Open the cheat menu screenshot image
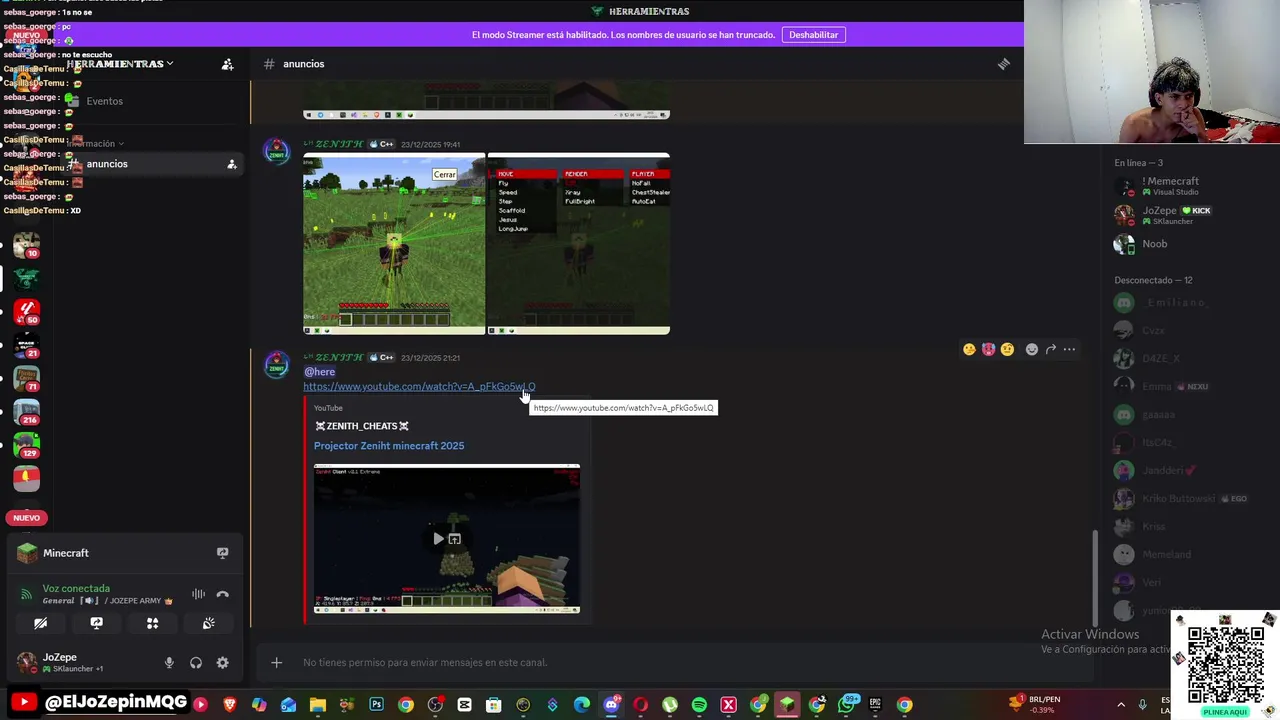The width and height of the screenshot is (1280, 720). pyautogui.click(x=579, y=244)
